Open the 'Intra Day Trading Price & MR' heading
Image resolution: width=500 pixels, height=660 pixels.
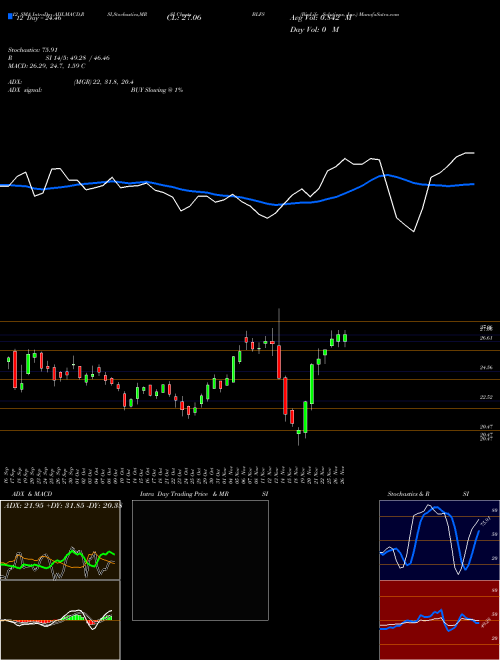point(184,494)
